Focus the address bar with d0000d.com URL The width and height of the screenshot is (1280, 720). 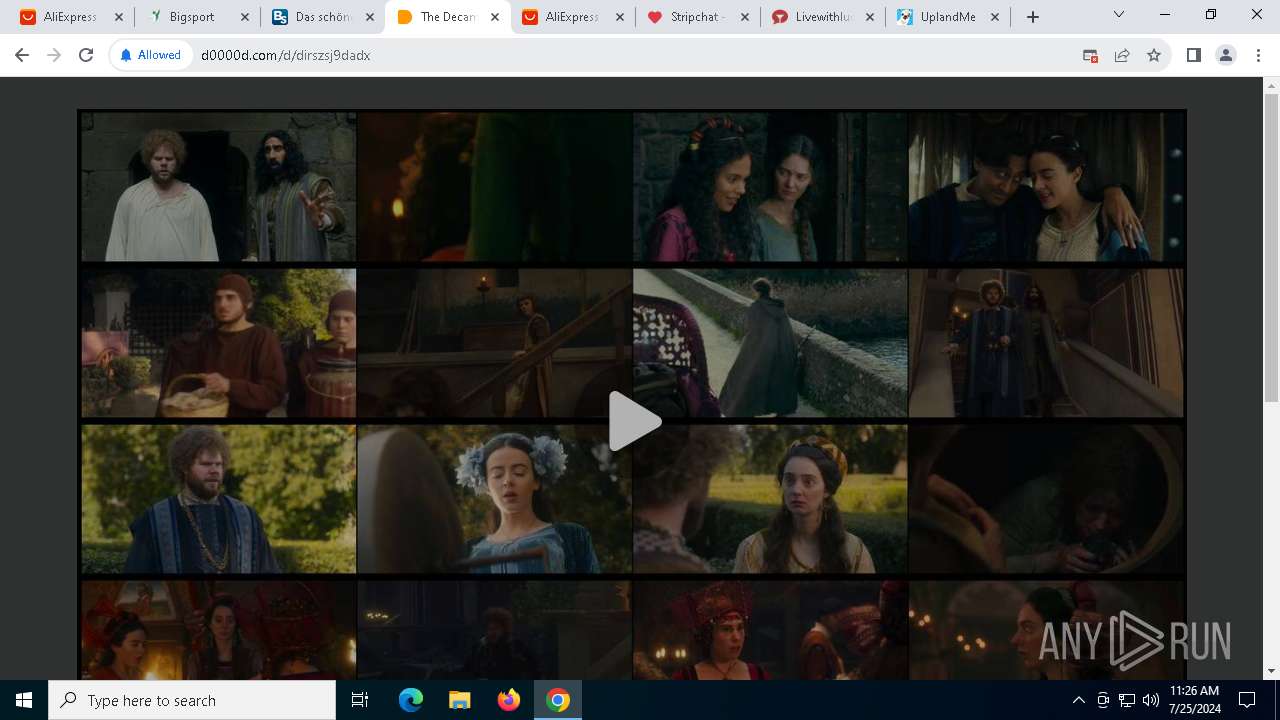630,55
